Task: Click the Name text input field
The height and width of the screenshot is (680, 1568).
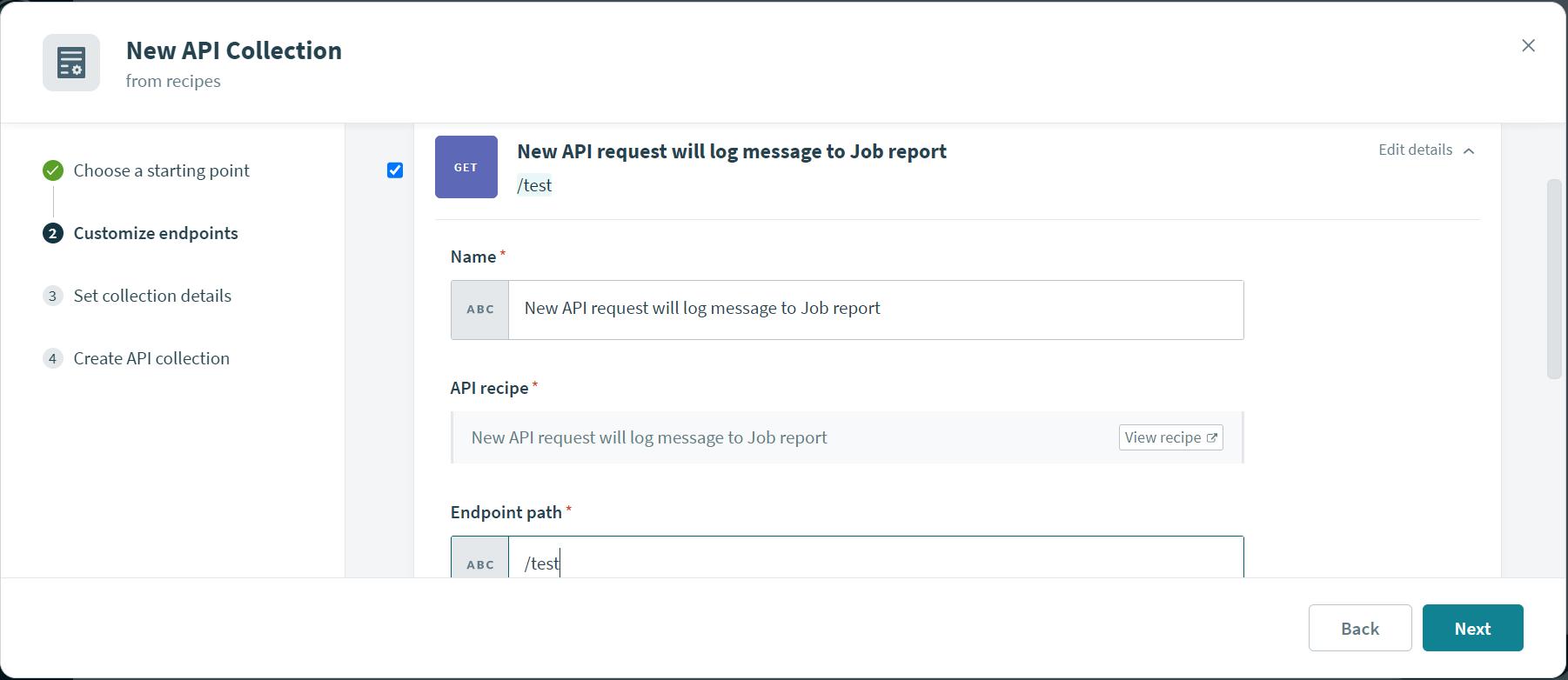Action: point(875,310)
